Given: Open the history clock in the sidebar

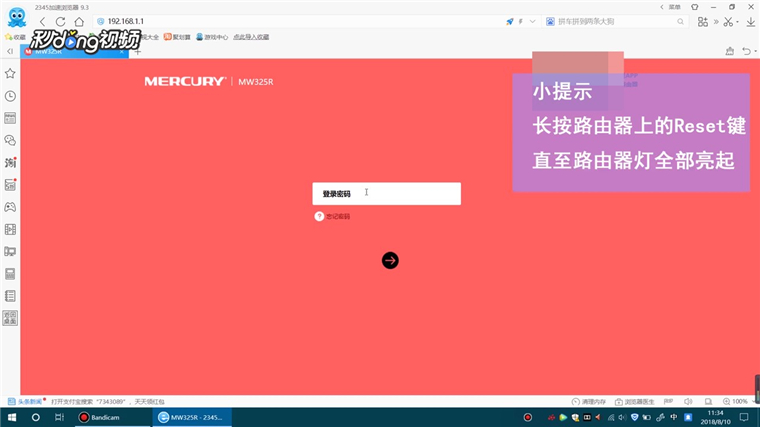Looking at the screenshot, I should [x=10, y=96].
